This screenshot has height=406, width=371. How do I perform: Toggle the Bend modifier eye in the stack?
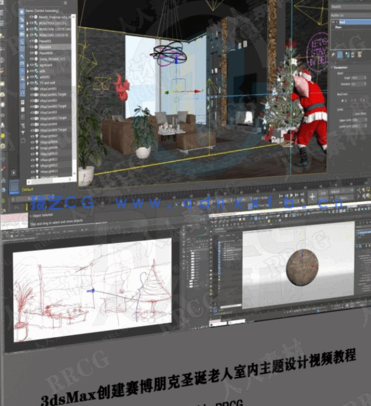click(x=334, y=22)
